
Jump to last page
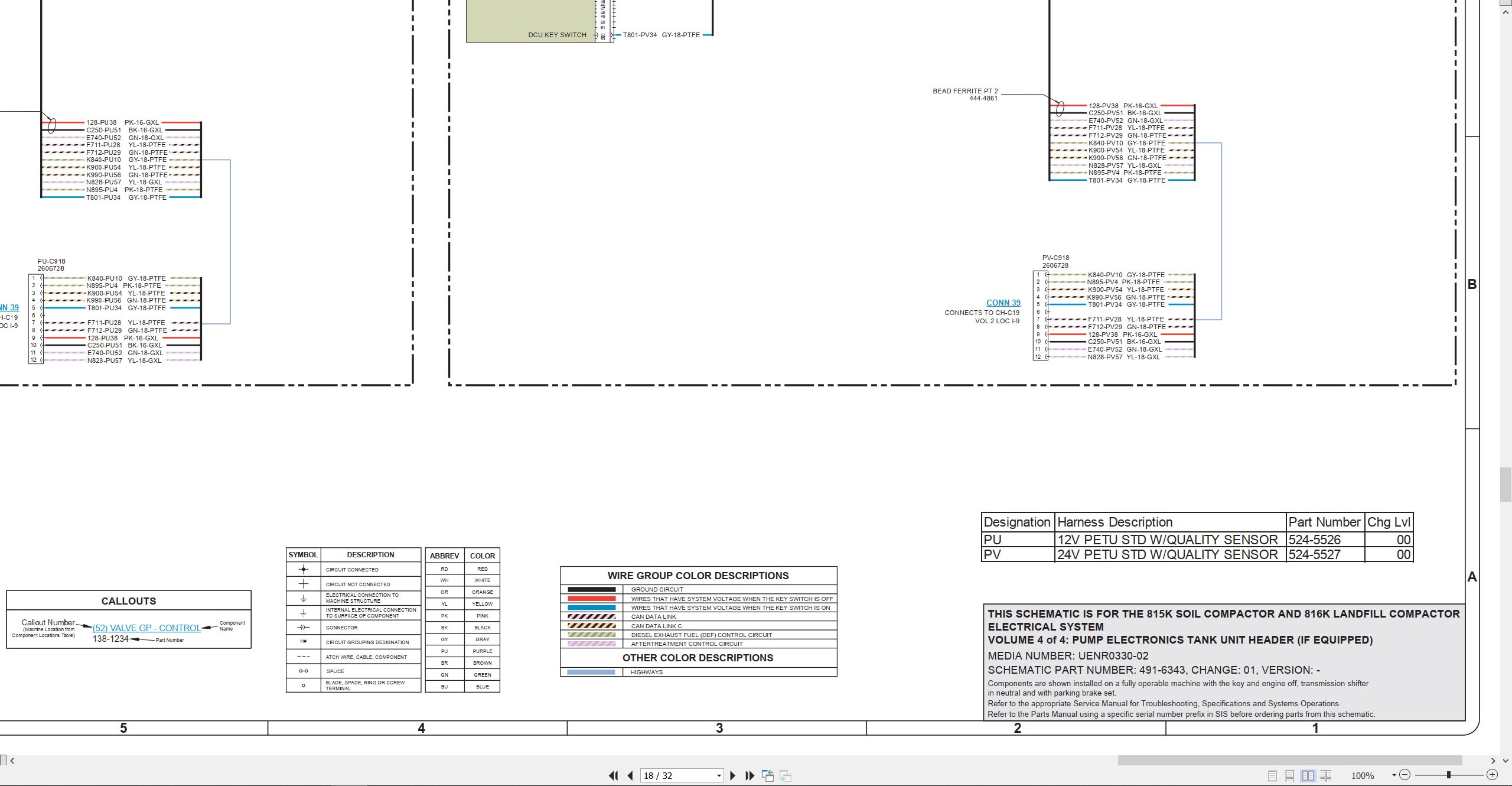click(x=750, y=775)
